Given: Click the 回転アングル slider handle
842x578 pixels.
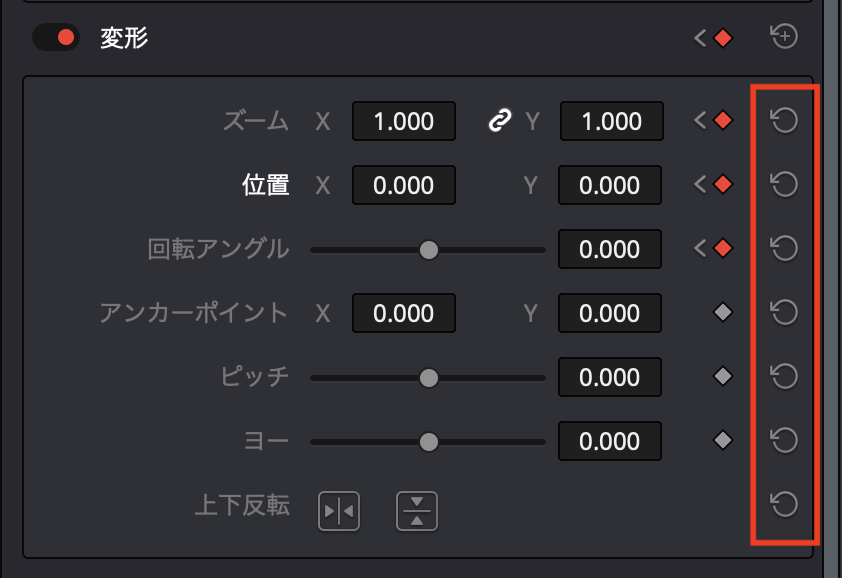Looking at the screenshot, I should pyautogui.click(x=429, y=249).
